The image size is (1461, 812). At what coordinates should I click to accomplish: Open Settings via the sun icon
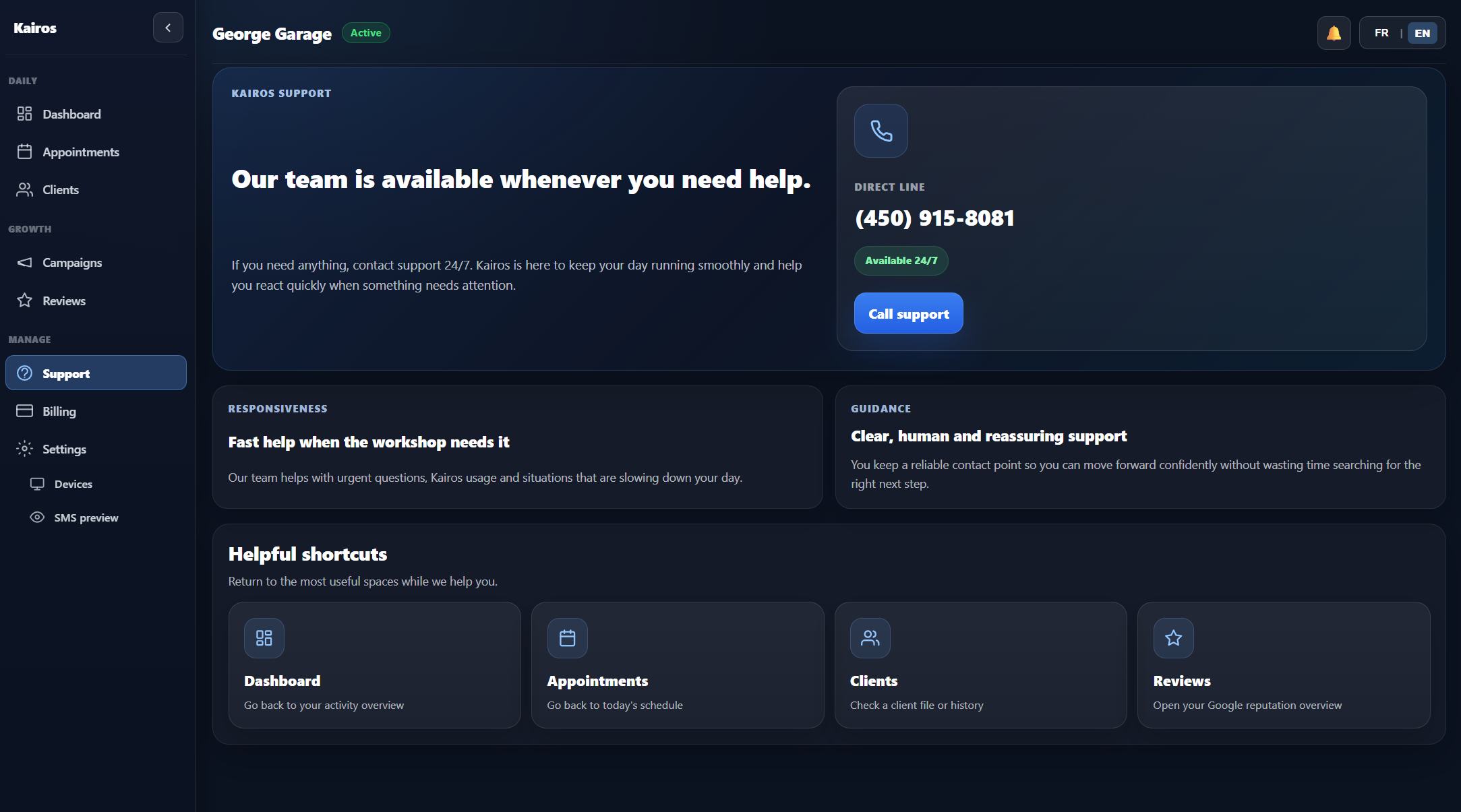pyautogui.click(x=25, y=449)
